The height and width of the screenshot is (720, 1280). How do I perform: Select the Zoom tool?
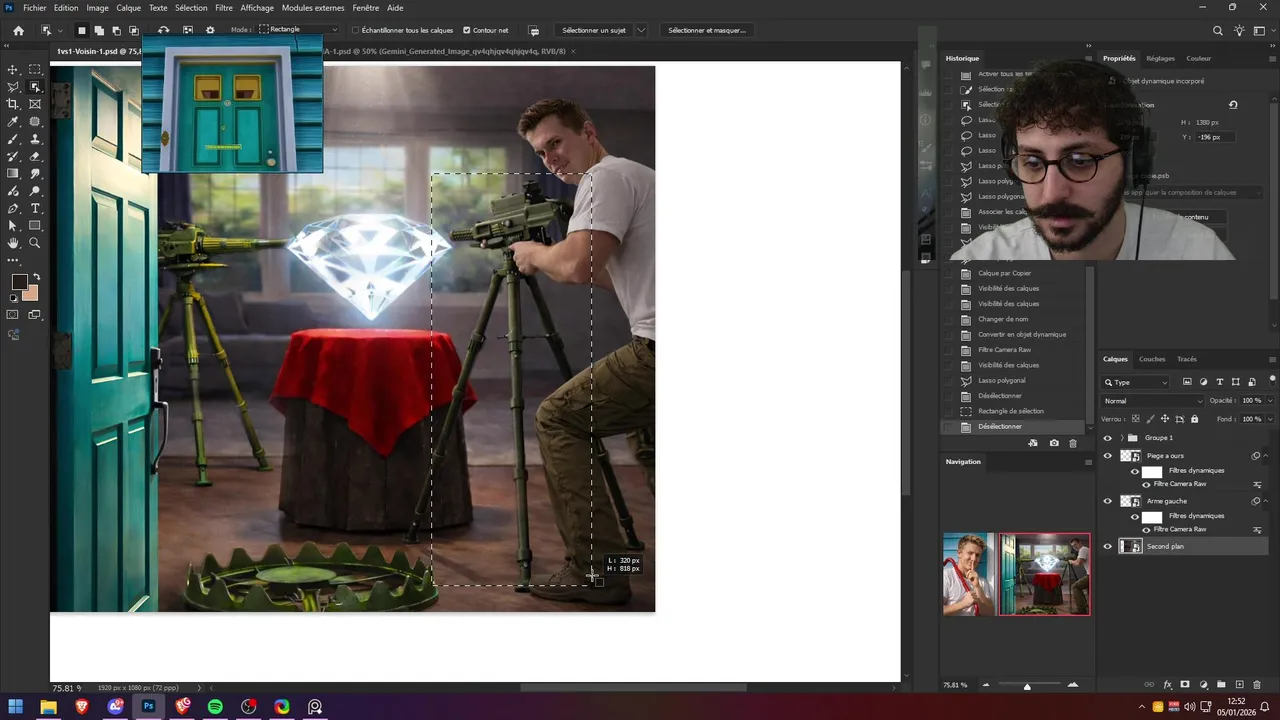(35, 243)
